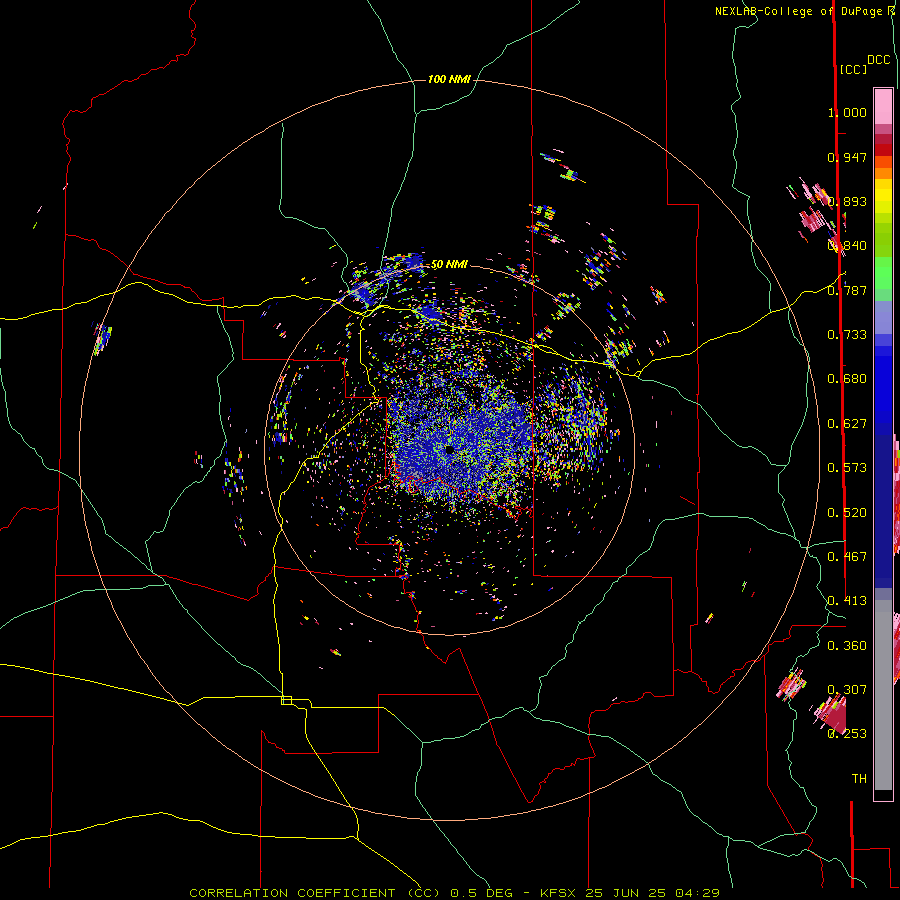Click the 0.467 scale value
Image resolution: width=900 pixels, height=900 pixels.
pyautogui.click(x=847, y=557)
